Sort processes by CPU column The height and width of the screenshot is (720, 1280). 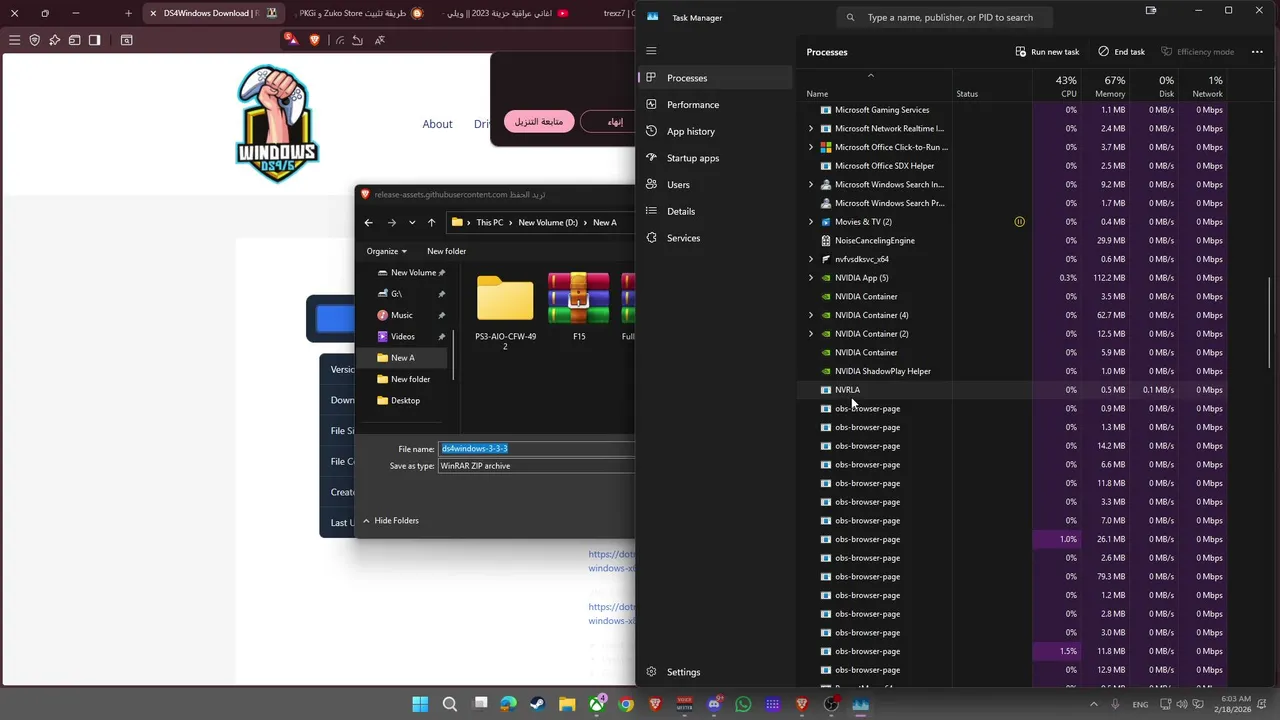(x=1057, y=85)
